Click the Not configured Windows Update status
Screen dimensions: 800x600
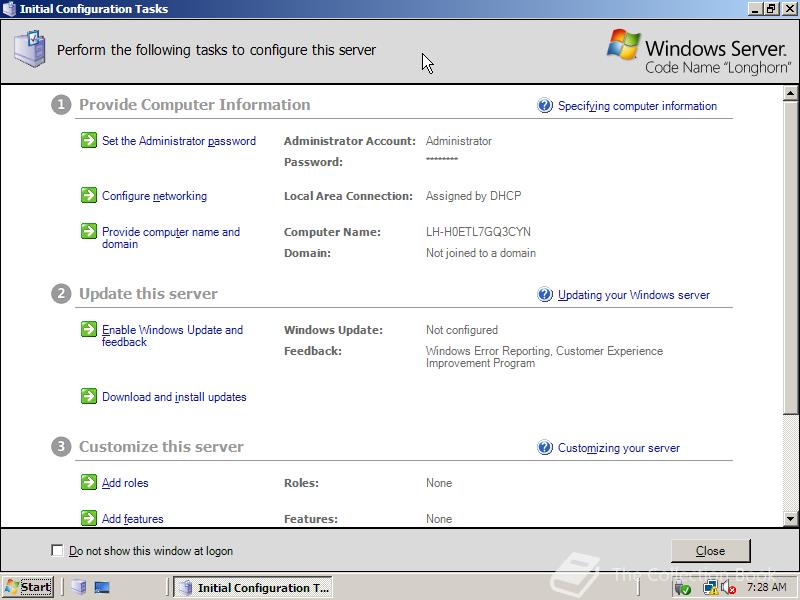462,330
